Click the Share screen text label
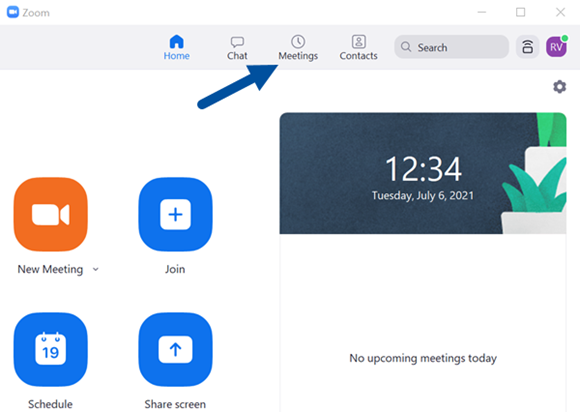Viewport: 580px width, 412px height. click(175, 404)
